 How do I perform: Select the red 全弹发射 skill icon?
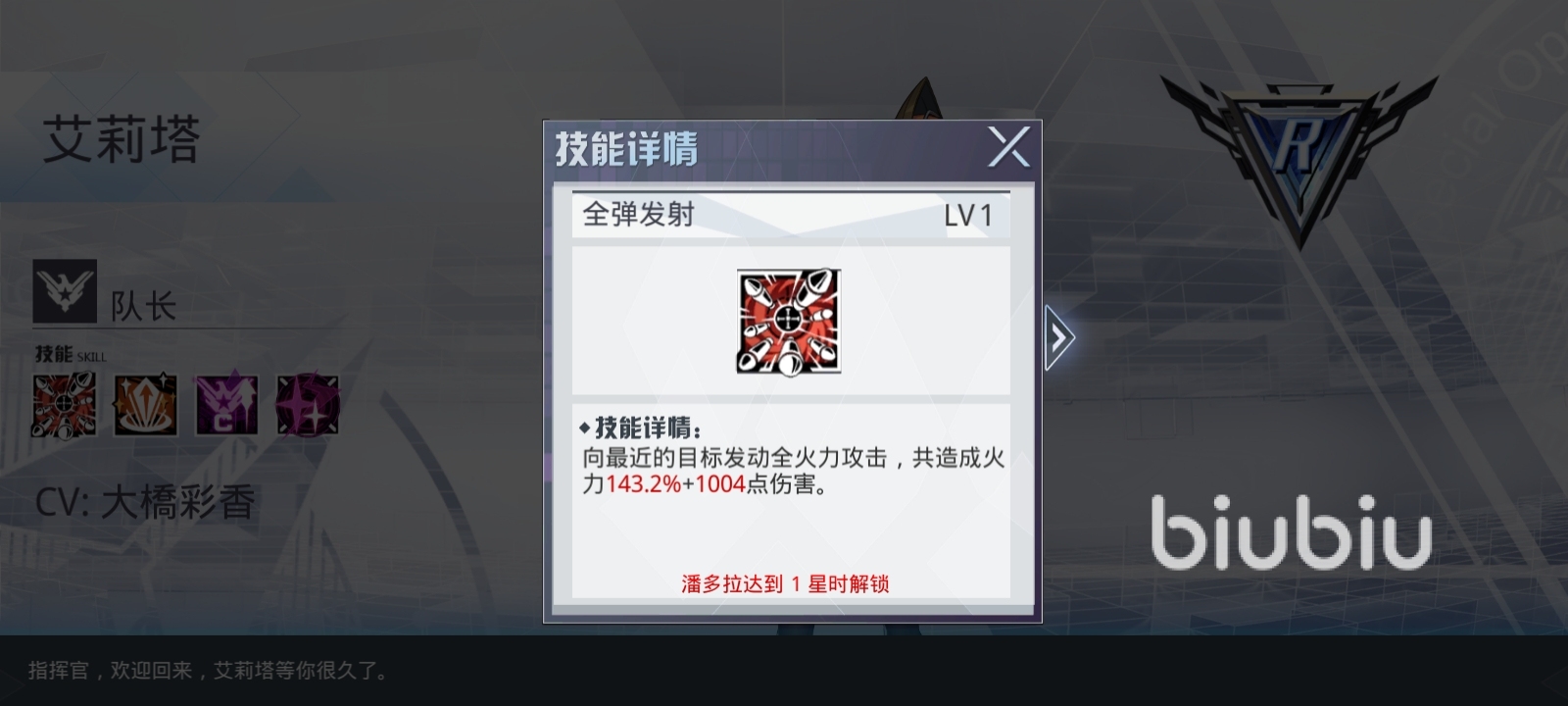(x=65, y=405)
